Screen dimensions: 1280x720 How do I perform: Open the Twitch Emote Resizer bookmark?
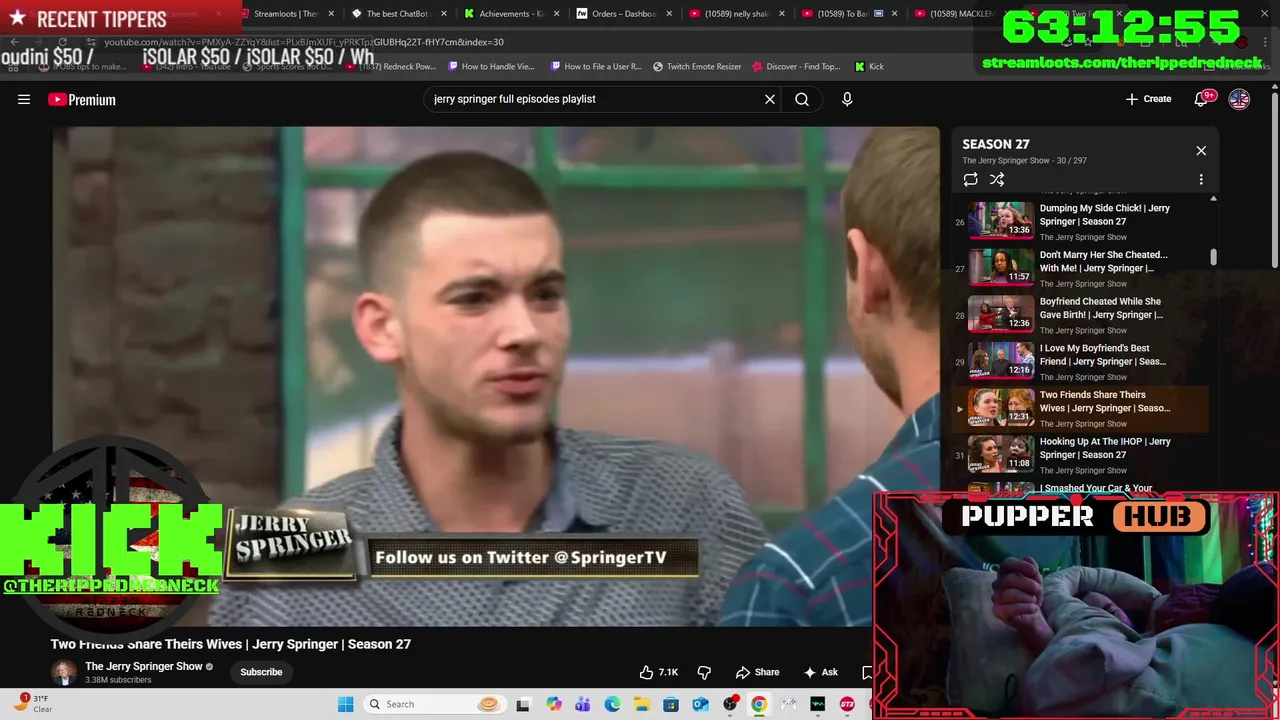[x=697, y=66]
